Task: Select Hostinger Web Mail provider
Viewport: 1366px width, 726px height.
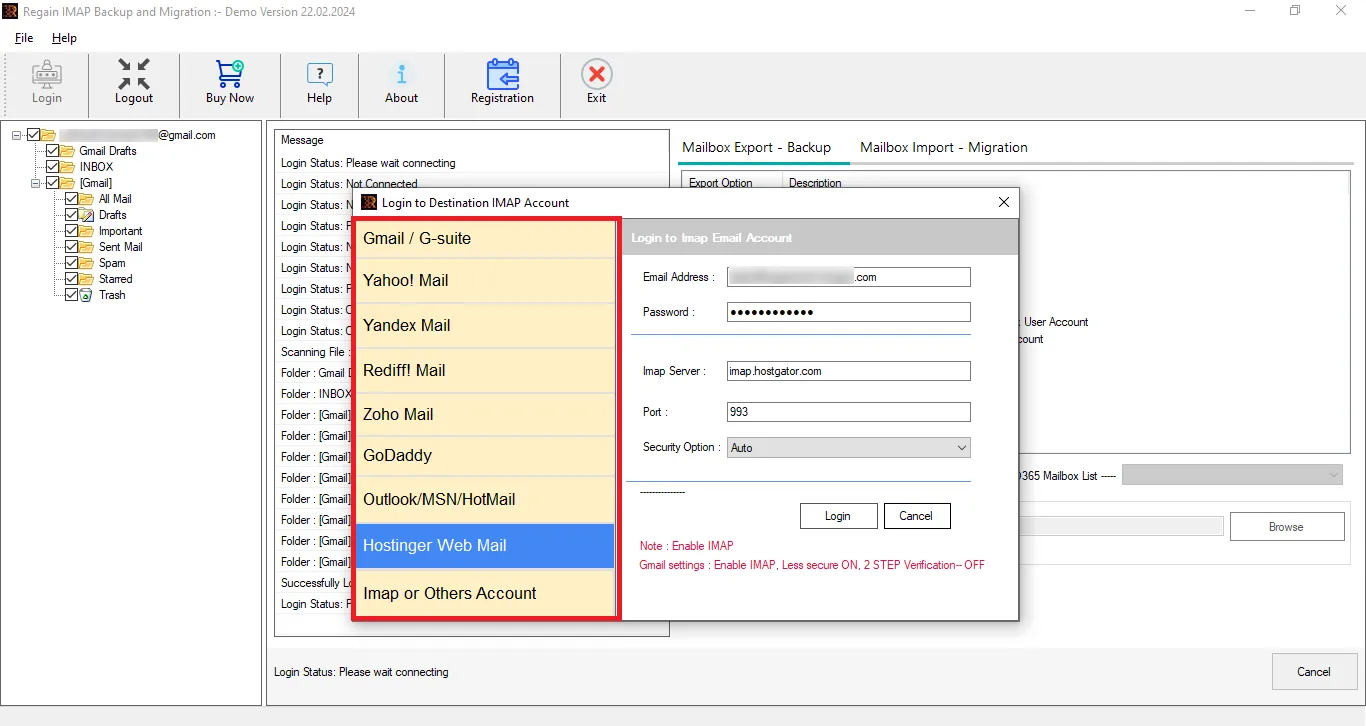Action: (485, 546)
